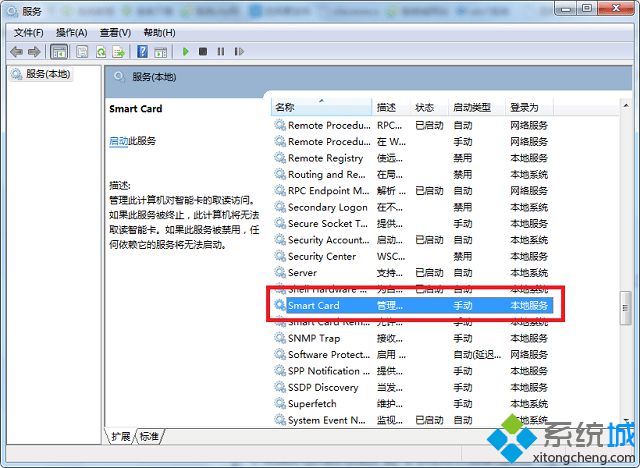The image size is (640, 468).
Task: Sort by the 状态 column header
Action: (x=429, y=107)
